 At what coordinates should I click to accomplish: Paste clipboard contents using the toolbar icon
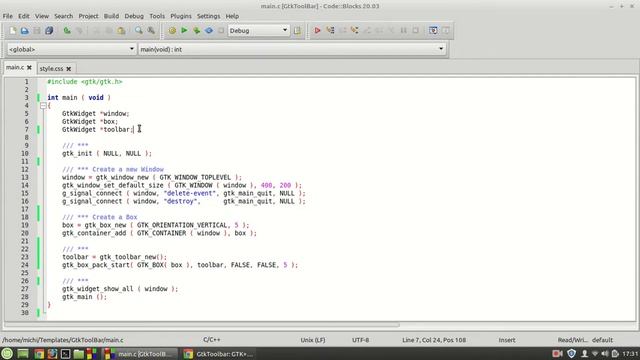pyautogui.click(x=121, y=31)
